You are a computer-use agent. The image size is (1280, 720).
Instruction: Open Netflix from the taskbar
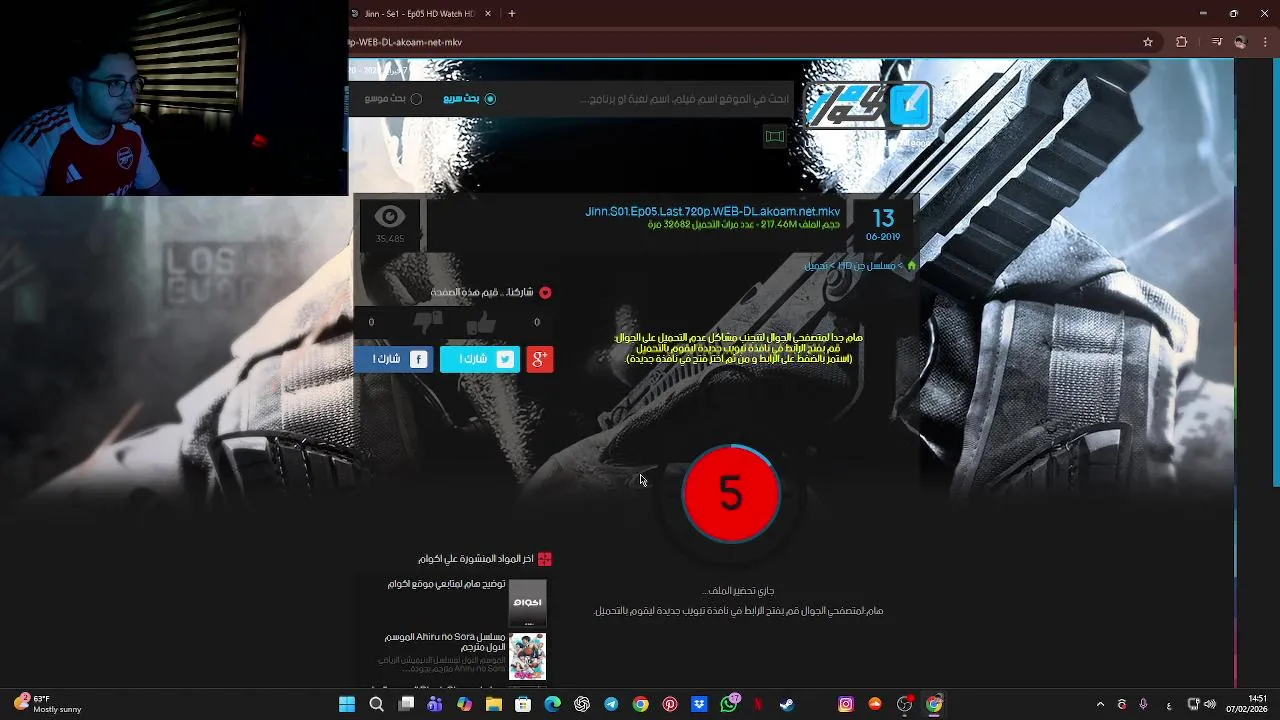pyautogui.click(x=758, y=704)
